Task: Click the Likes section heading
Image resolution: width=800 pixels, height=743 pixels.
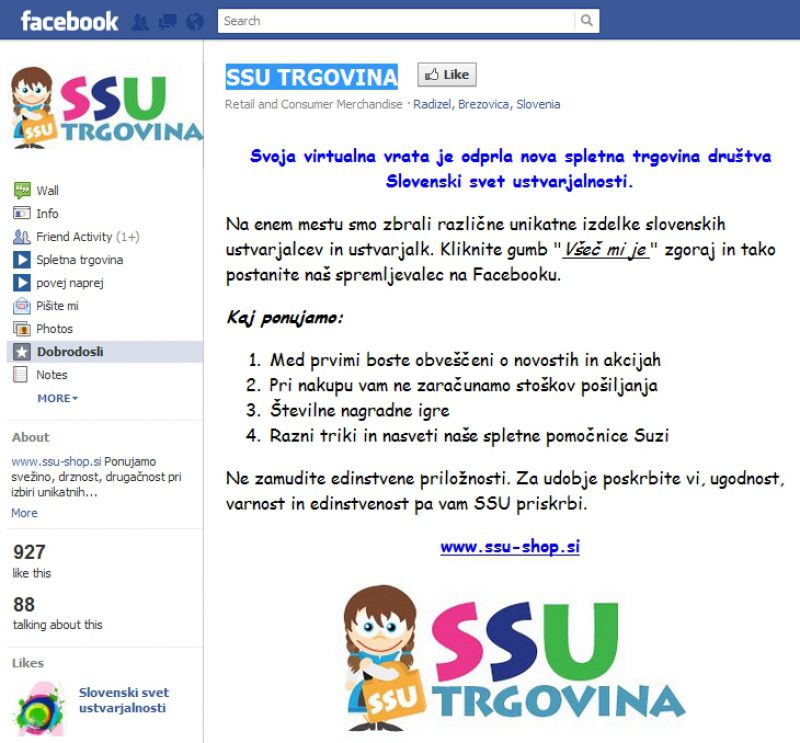Action: [x=28, y=663]
